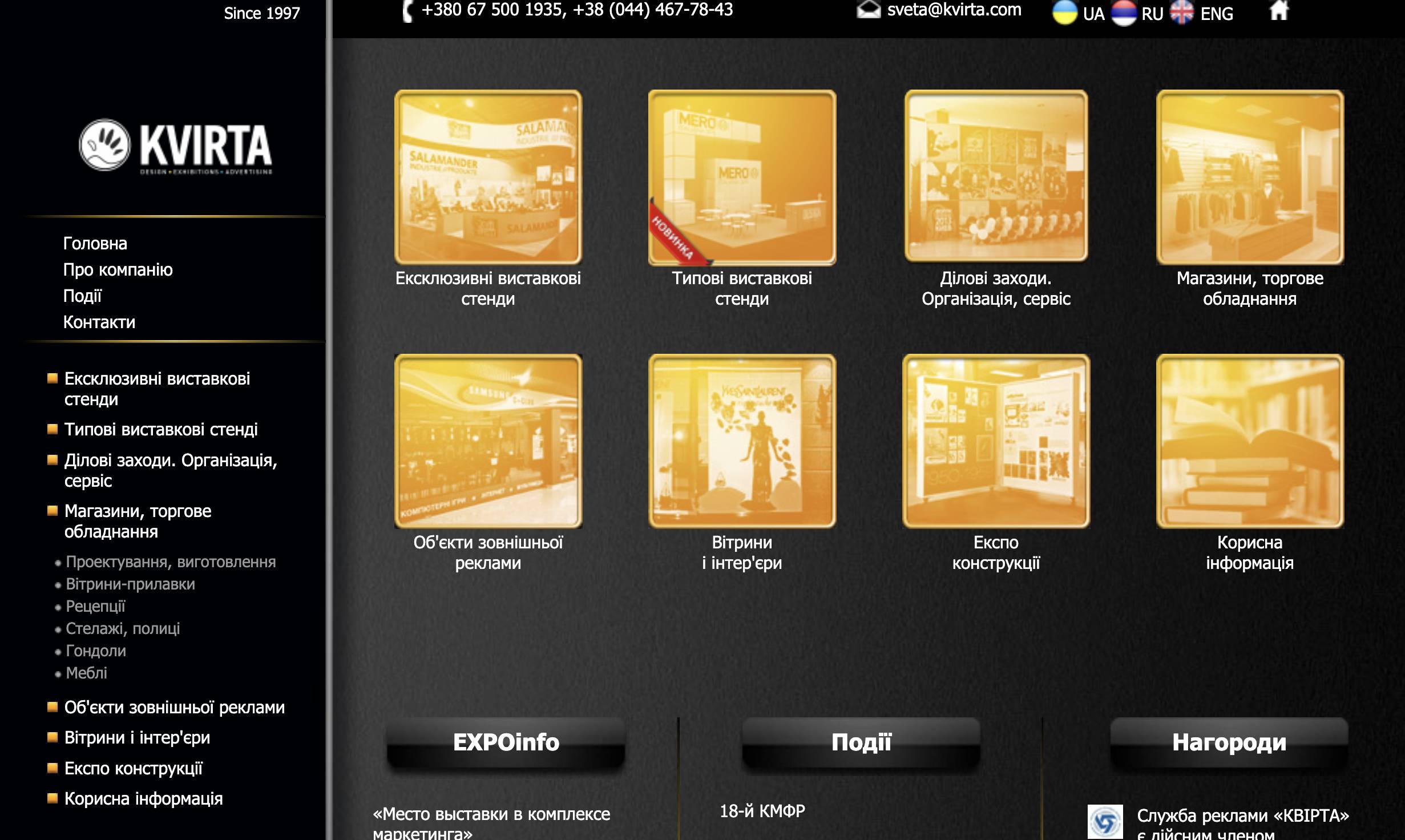Expand Об'єкти зовнішньої реклами in sidebar
This screenshot has width=1405, height=840.
coord(174,708)
